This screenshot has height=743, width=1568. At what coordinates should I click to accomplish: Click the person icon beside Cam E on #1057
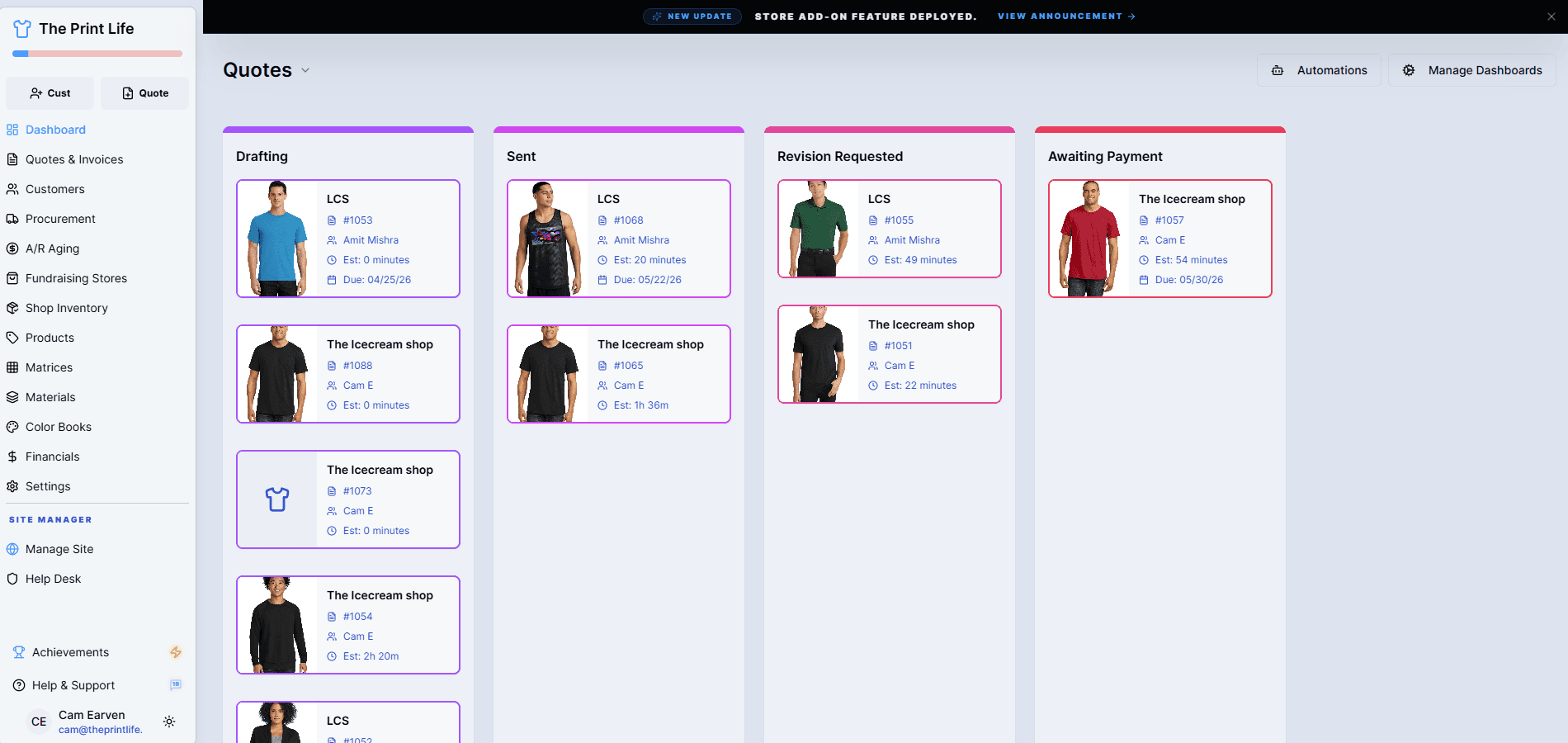1144,240
